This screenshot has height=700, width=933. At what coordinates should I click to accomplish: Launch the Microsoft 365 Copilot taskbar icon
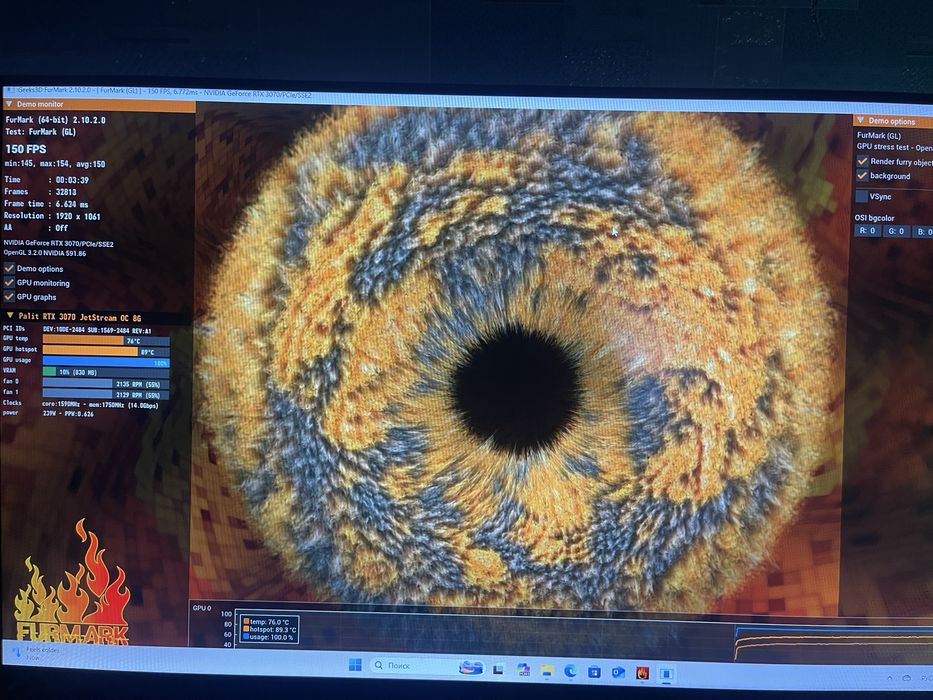pyautogui.click(x=523, y=670)
